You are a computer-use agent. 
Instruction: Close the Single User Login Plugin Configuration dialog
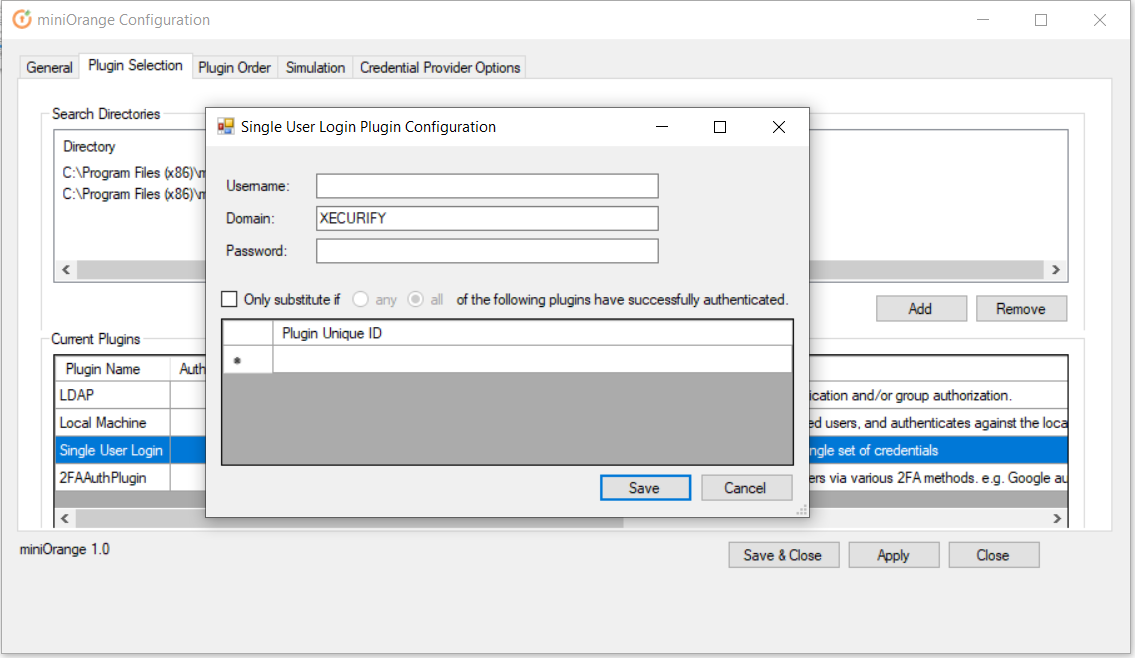click(779, 127)
